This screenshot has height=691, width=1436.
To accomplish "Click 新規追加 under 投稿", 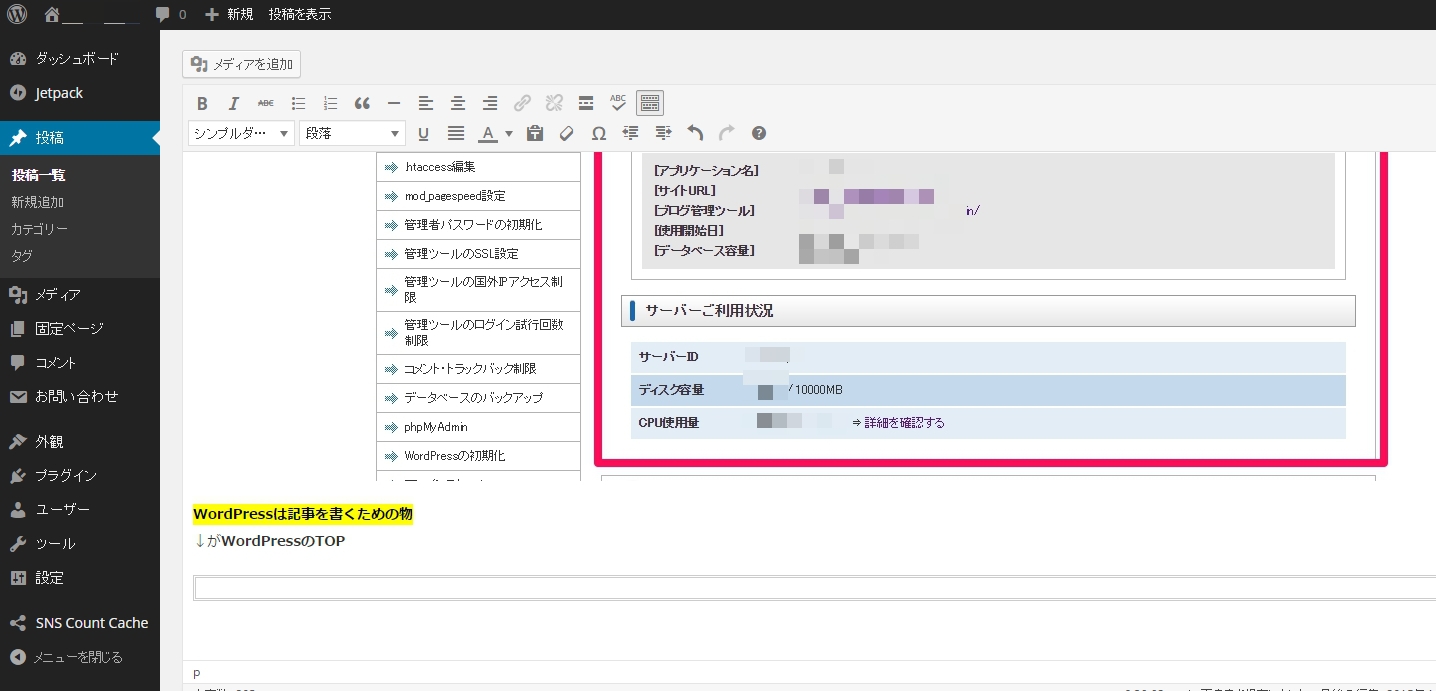I will click(x=38, y=202).
